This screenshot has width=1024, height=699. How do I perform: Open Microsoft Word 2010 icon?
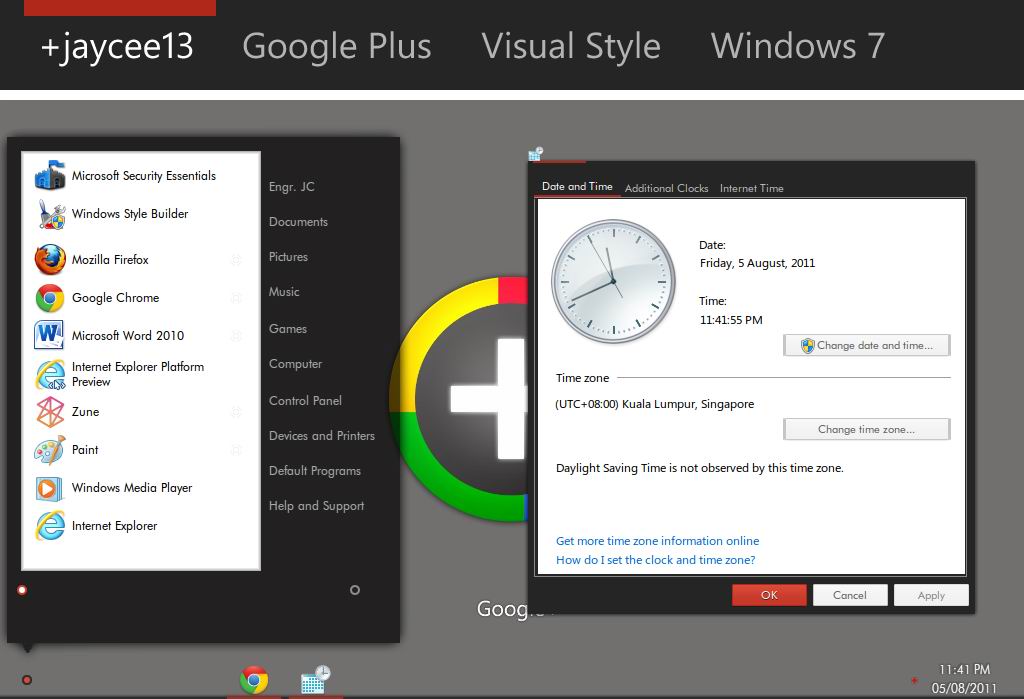click(49, 335)
